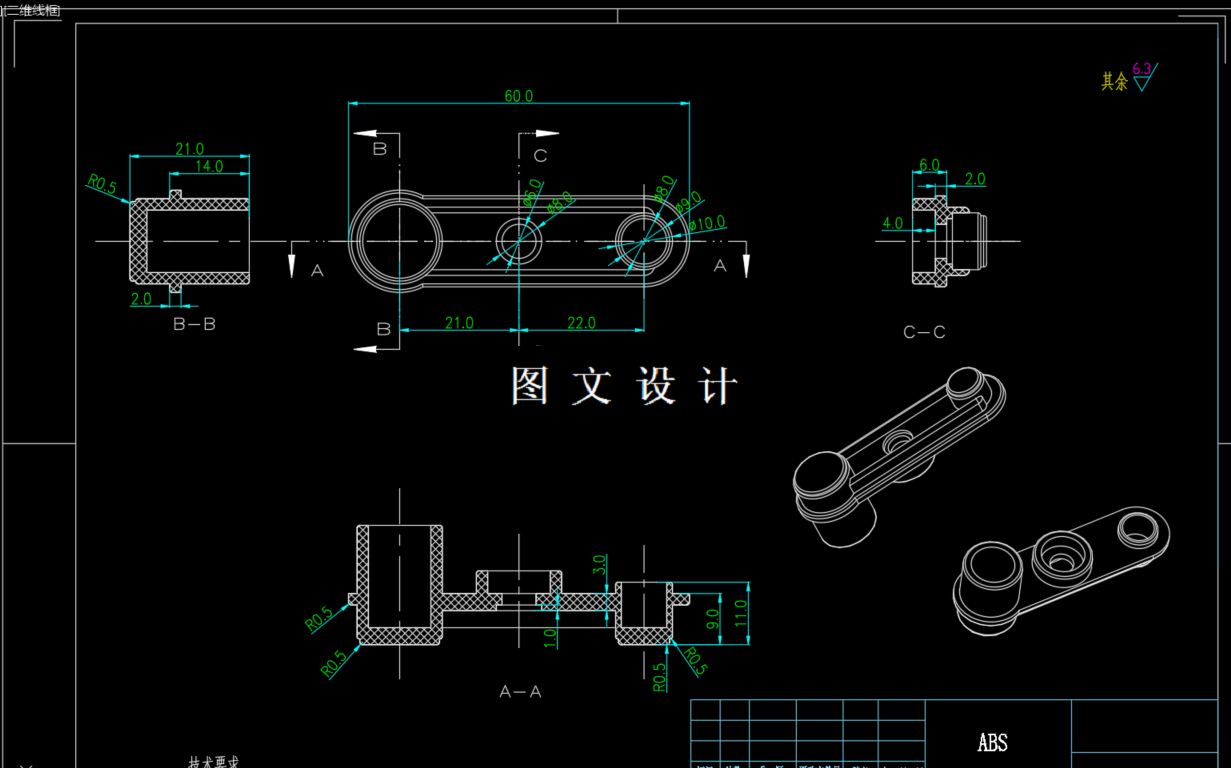Select the ø9.0 diameter dimension label
1231x768 pixels.
coord(688,203)
